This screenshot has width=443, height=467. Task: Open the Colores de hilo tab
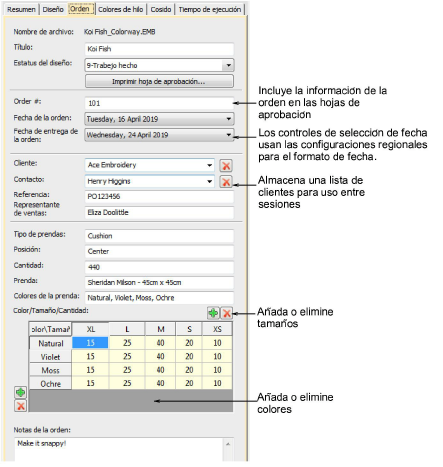121,9
